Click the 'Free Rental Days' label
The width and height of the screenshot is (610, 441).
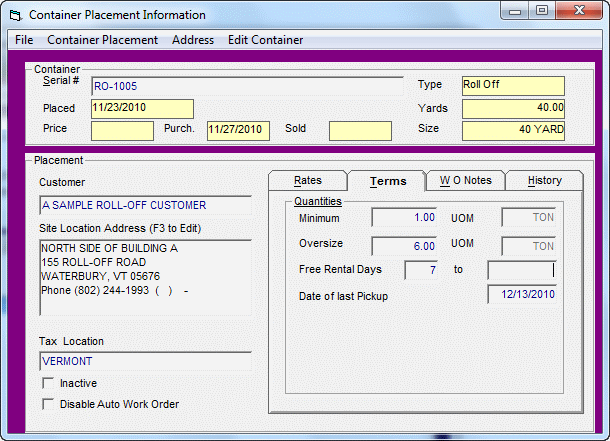click(340, 270)
